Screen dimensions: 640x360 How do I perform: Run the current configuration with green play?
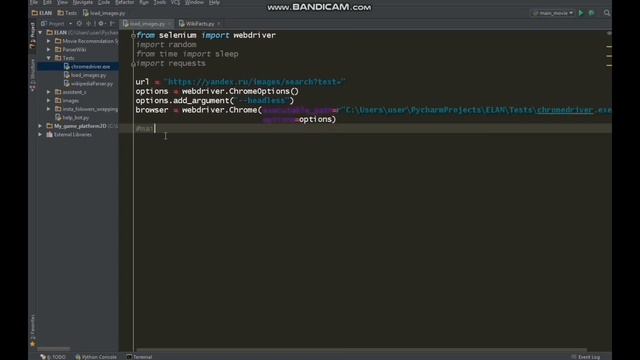click(x=581, y=13)
